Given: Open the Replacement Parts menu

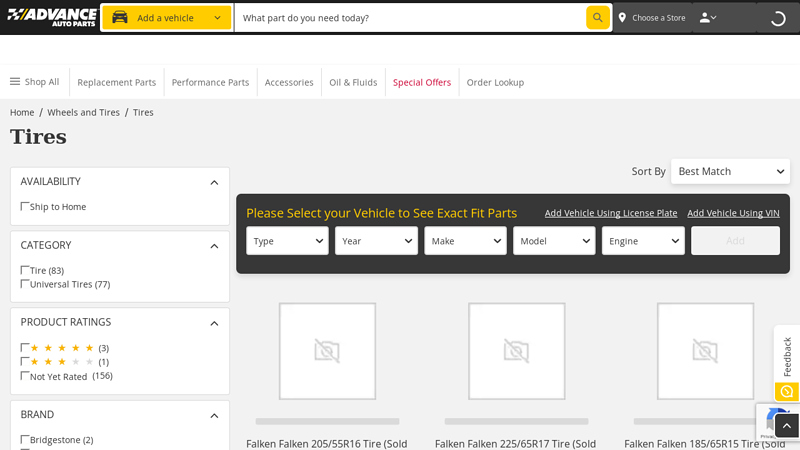Looking at the screenshot, I should pos(116,82).
